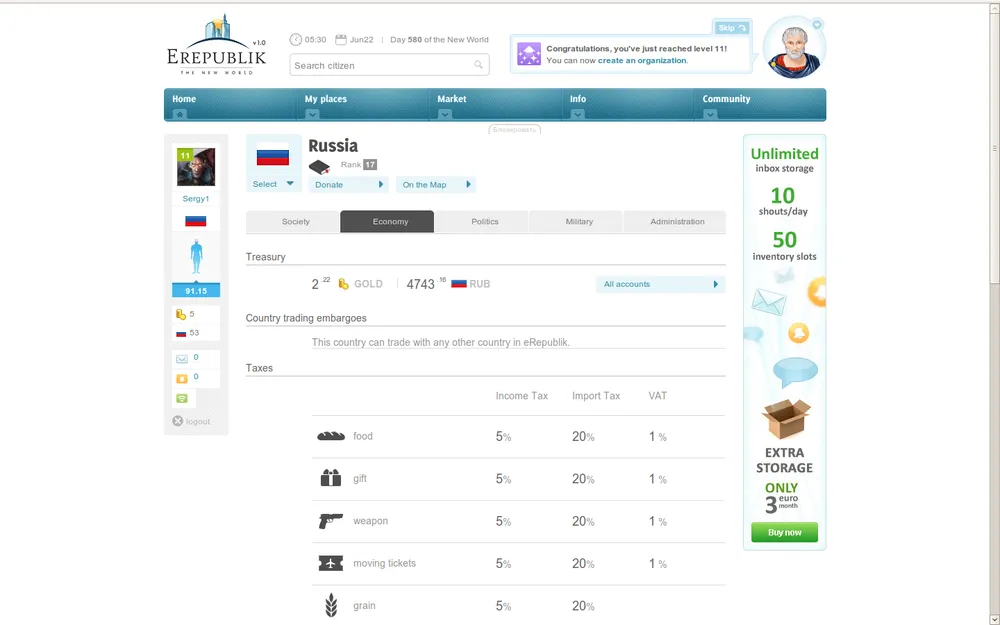
Task: Switch to the Military tab
Action: point(576,221)
